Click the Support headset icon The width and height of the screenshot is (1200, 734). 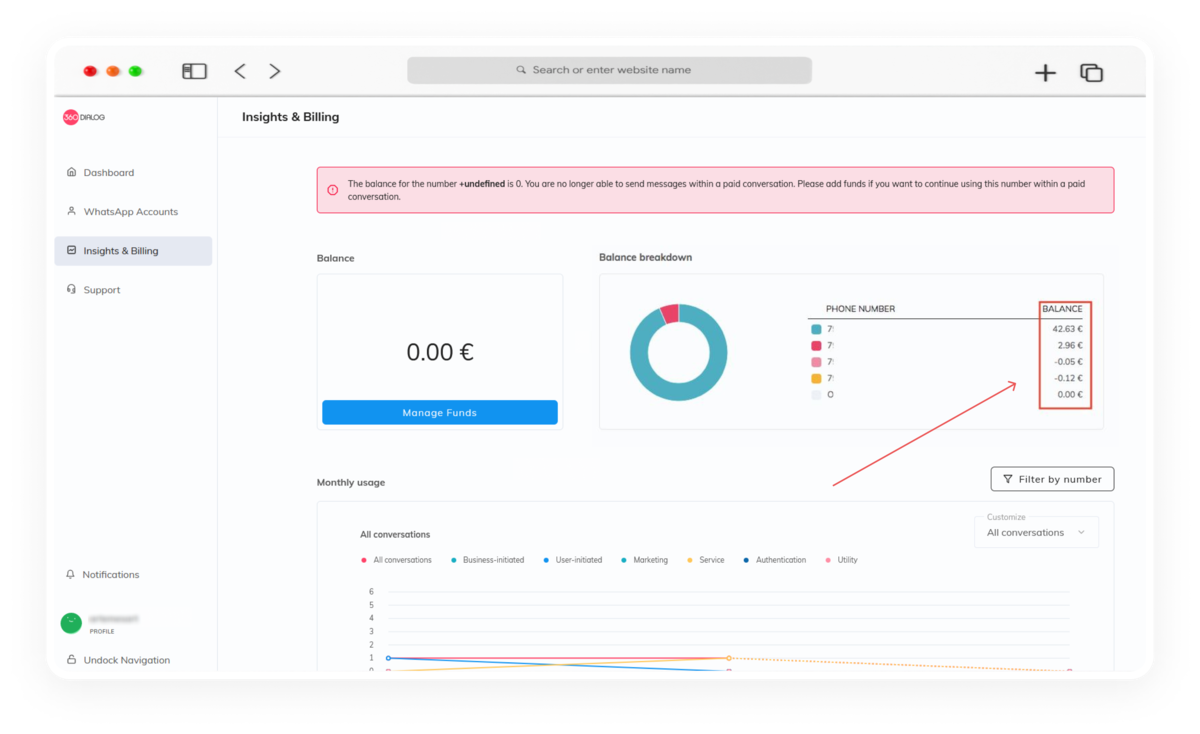(71, 289)
